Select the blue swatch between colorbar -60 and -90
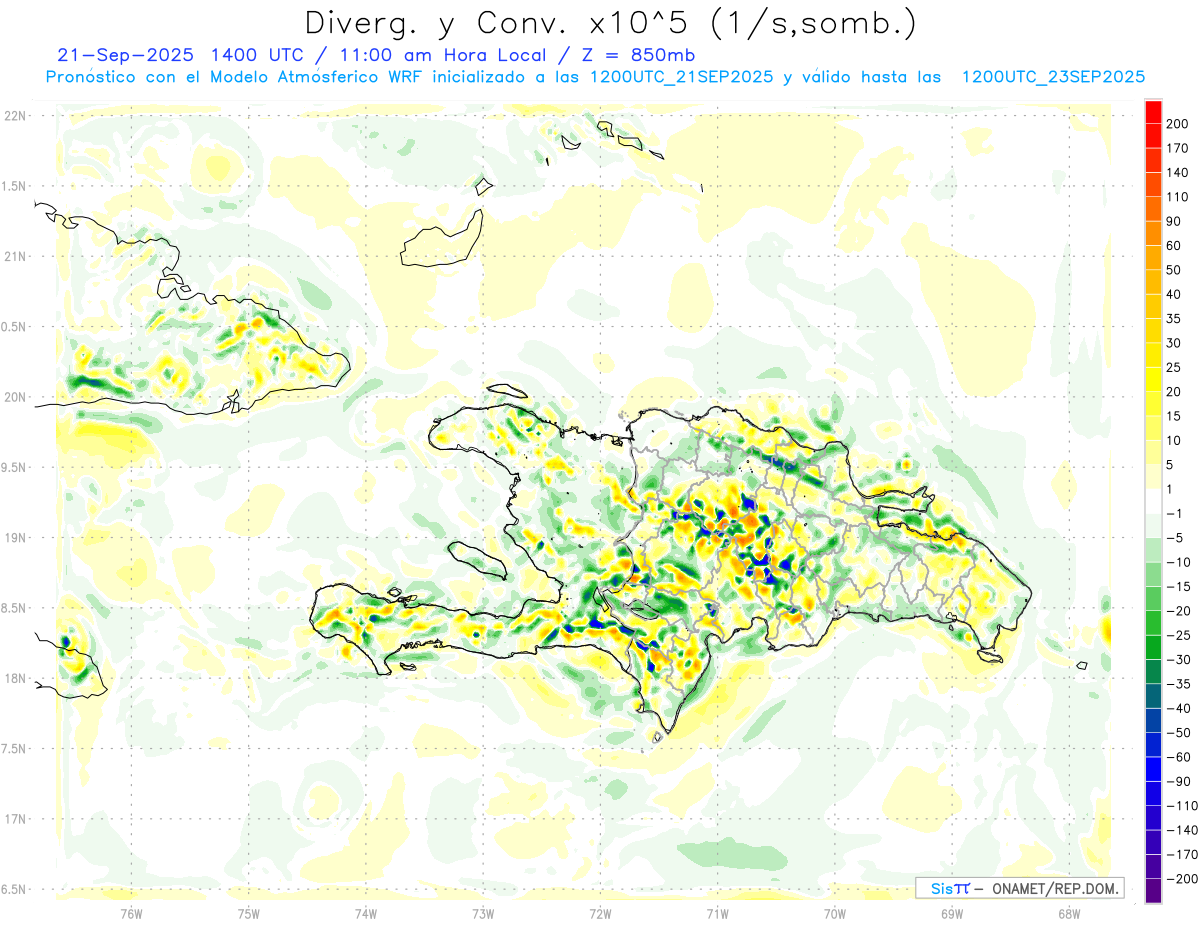Screen dimensions: 1200x927 (1153, 769)
